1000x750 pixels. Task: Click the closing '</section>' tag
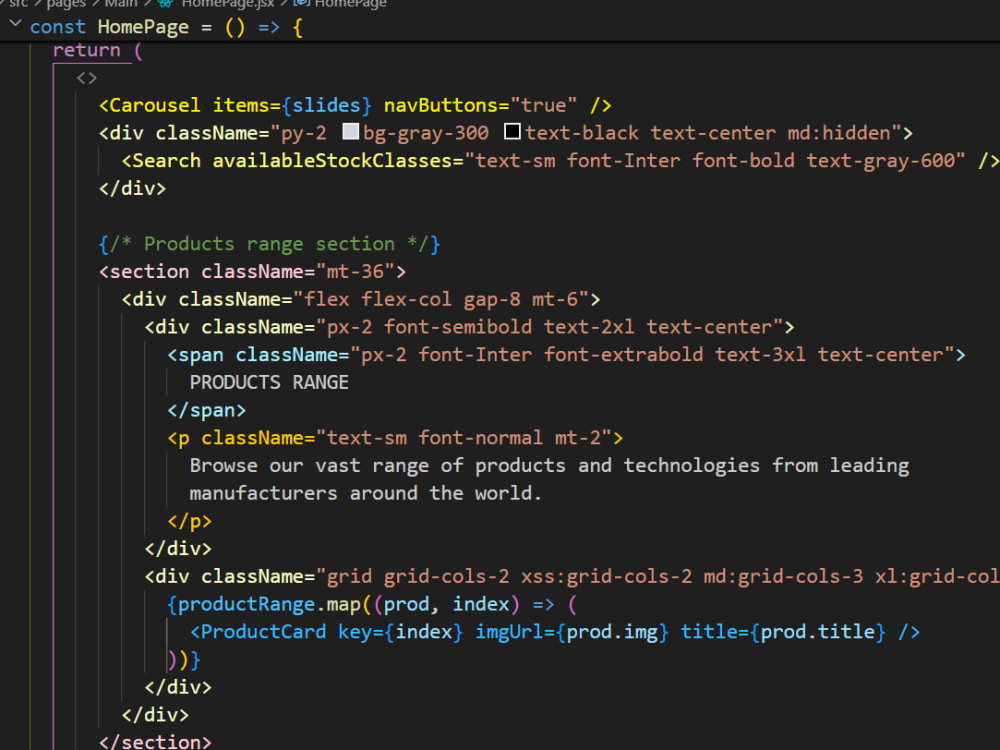coord(155,742)
